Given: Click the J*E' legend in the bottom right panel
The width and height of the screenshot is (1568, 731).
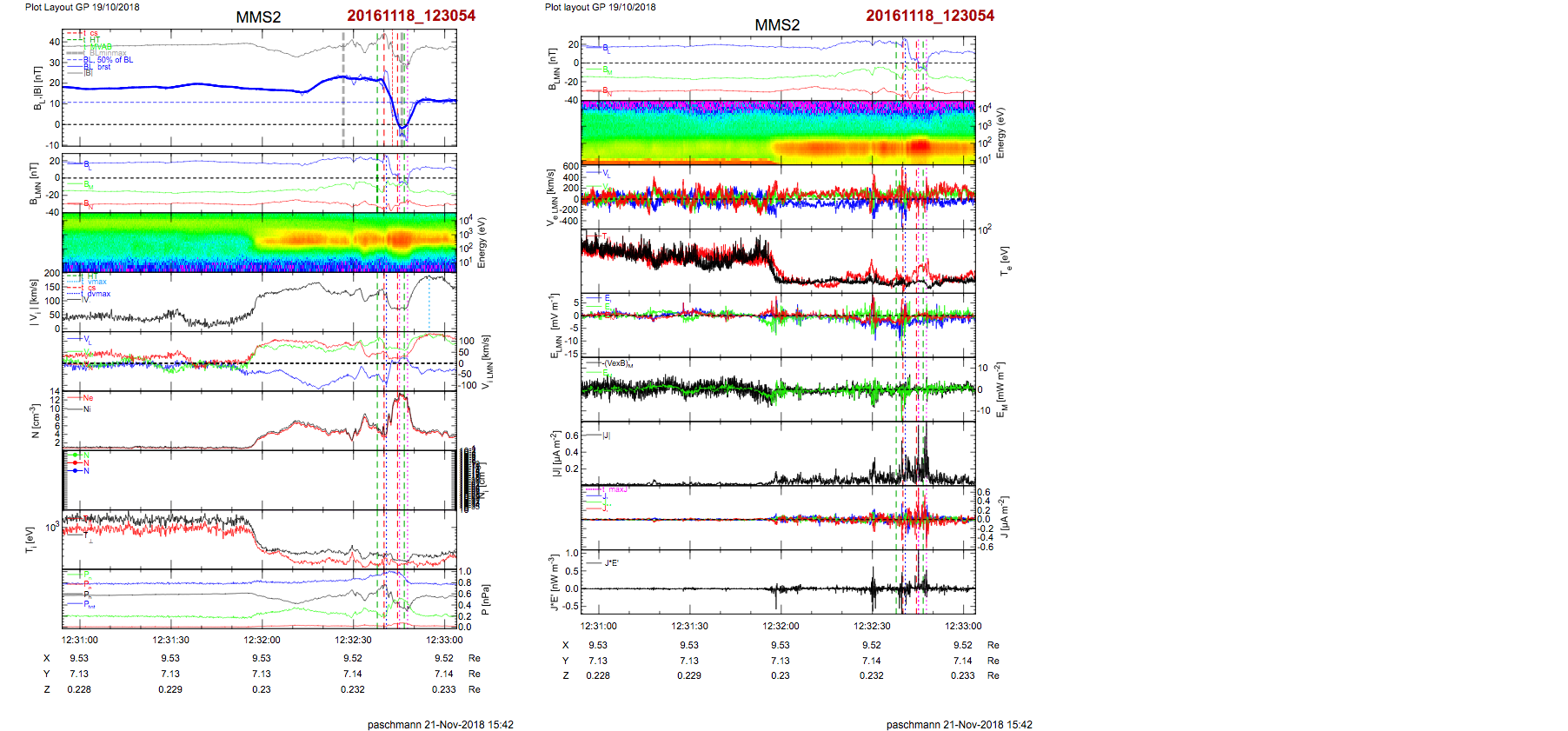Looking at the screenshot, I should coord(611,563).
